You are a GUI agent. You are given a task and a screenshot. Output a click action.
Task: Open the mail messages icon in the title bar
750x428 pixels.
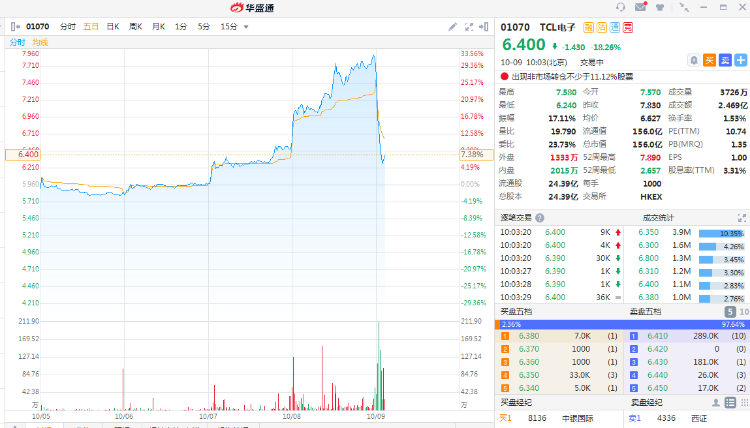(x=640, y=7)
